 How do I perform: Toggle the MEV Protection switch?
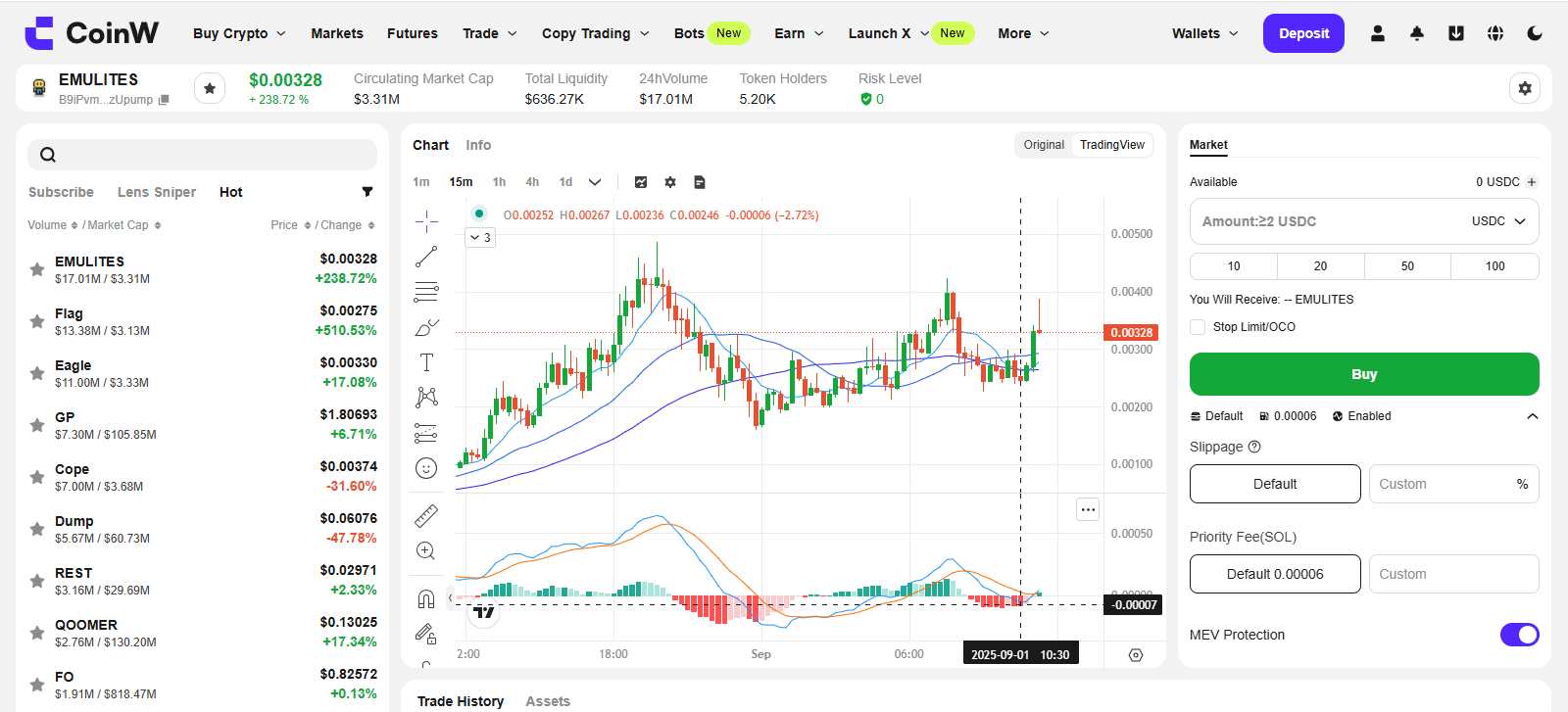click(1519, 635)
